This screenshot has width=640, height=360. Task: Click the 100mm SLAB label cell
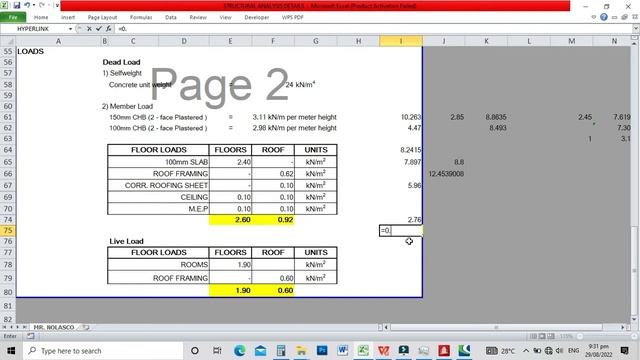[x=158, y=162]
